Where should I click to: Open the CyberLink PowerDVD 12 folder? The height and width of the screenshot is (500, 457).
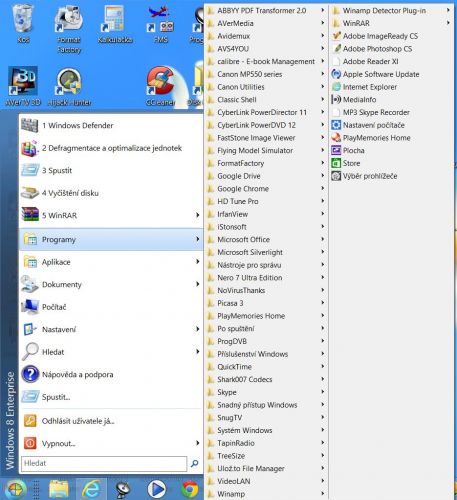[x=266, y=125]
